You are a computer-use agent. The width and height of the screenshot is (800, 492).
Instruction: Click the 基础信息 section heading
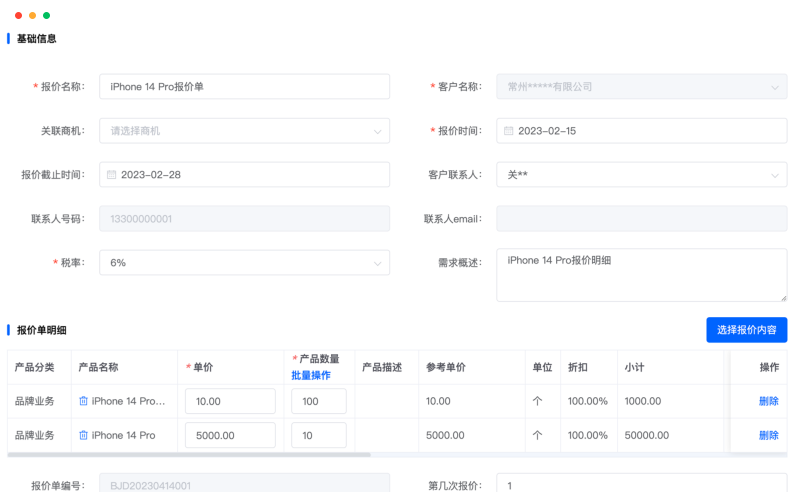[36, 39]
